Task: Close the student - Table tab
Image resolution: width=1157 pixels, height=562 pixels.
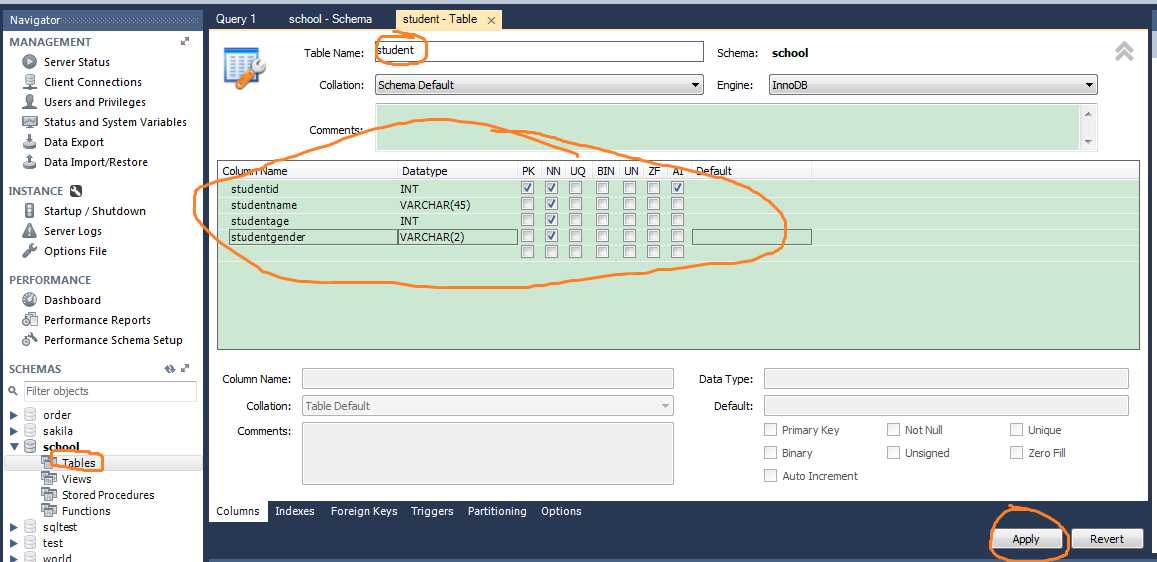Action: point(491,20)
